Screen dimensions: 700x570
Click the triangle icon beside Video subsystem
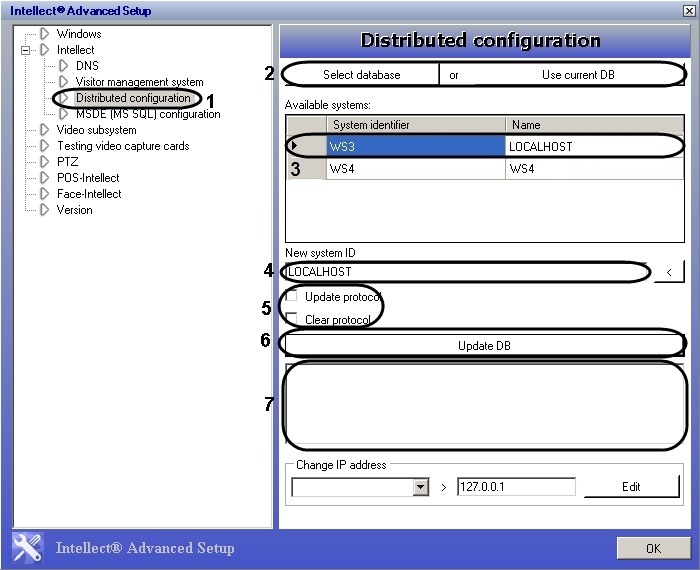[44, 130]
